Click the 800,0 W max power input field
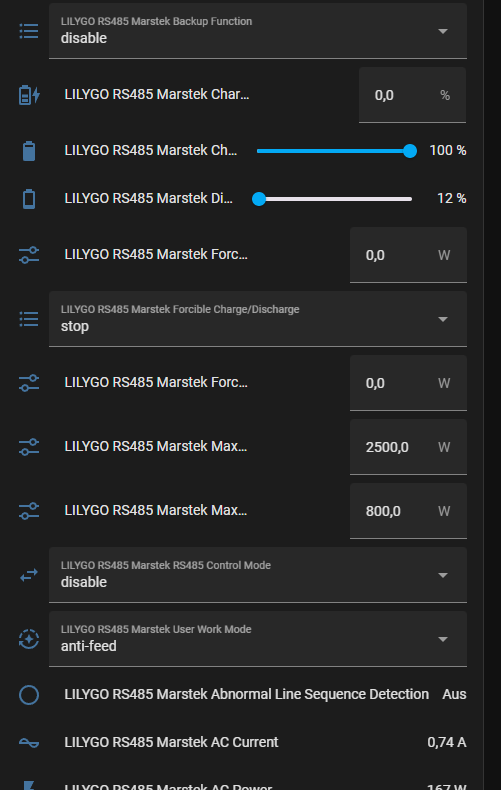This screenshot has height=790, width=501. click(408, 511)
